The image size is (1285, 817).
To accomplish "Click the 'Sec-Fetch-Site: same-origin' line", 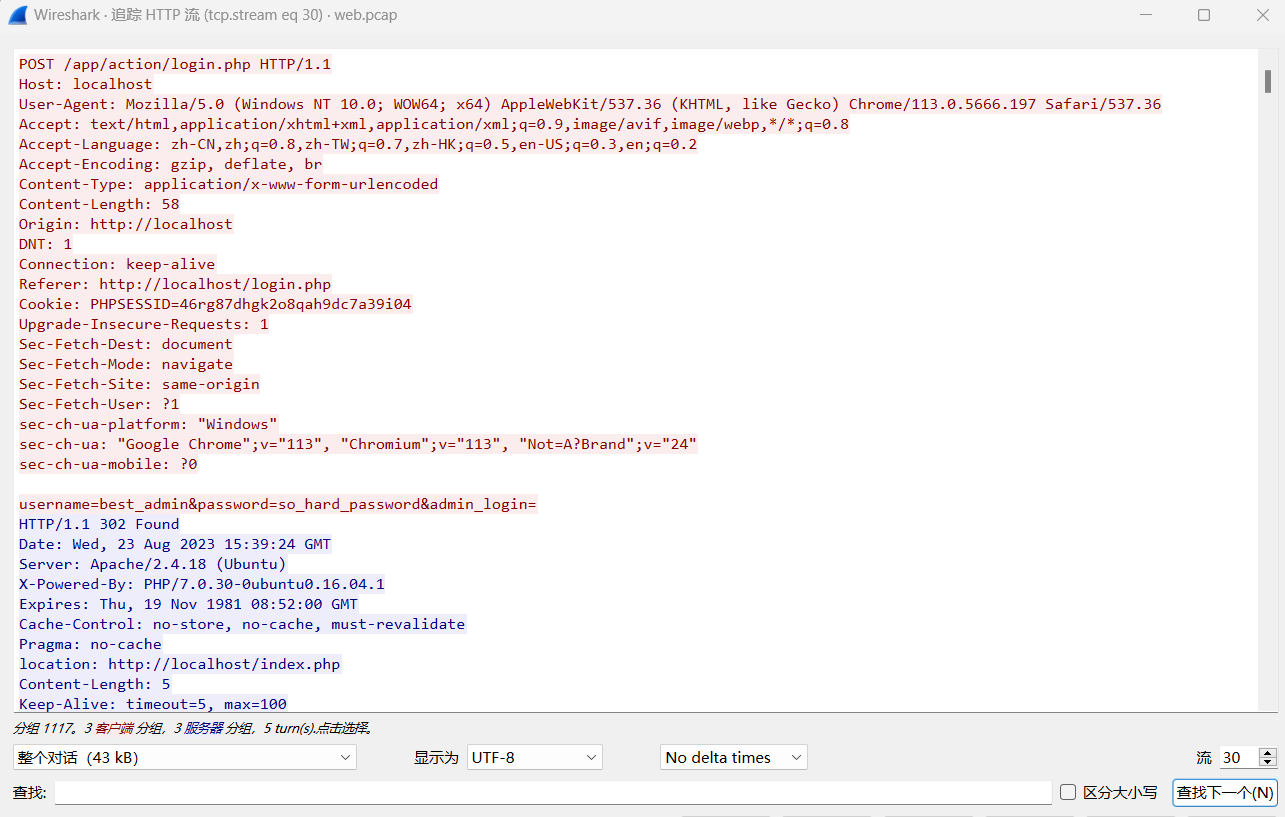I will tap(139, 384).
